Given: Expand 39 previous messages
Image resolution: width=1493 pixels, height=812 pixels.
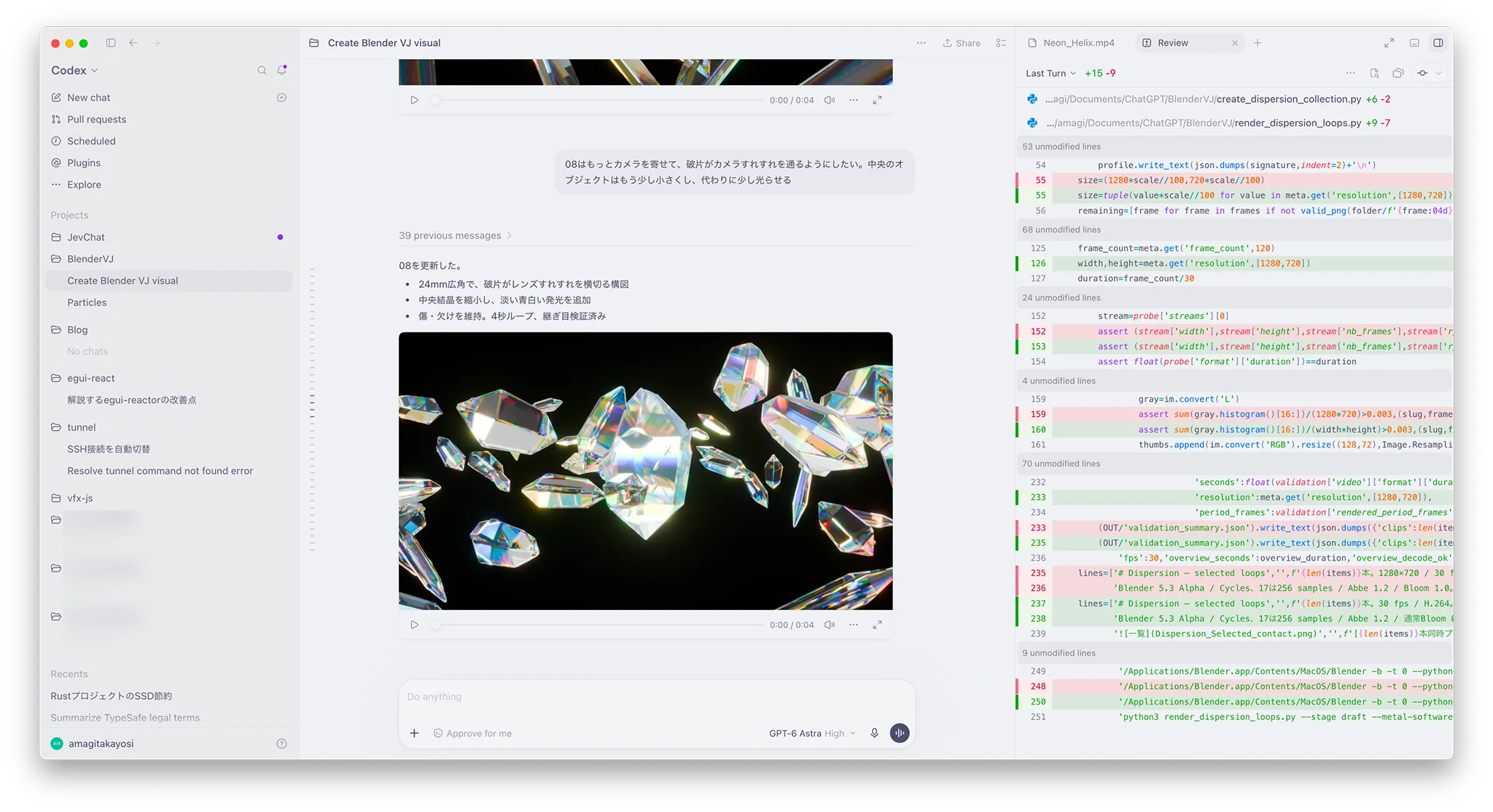Looking at the screenshot, I should pyautogui.click(x=456, y=235).
